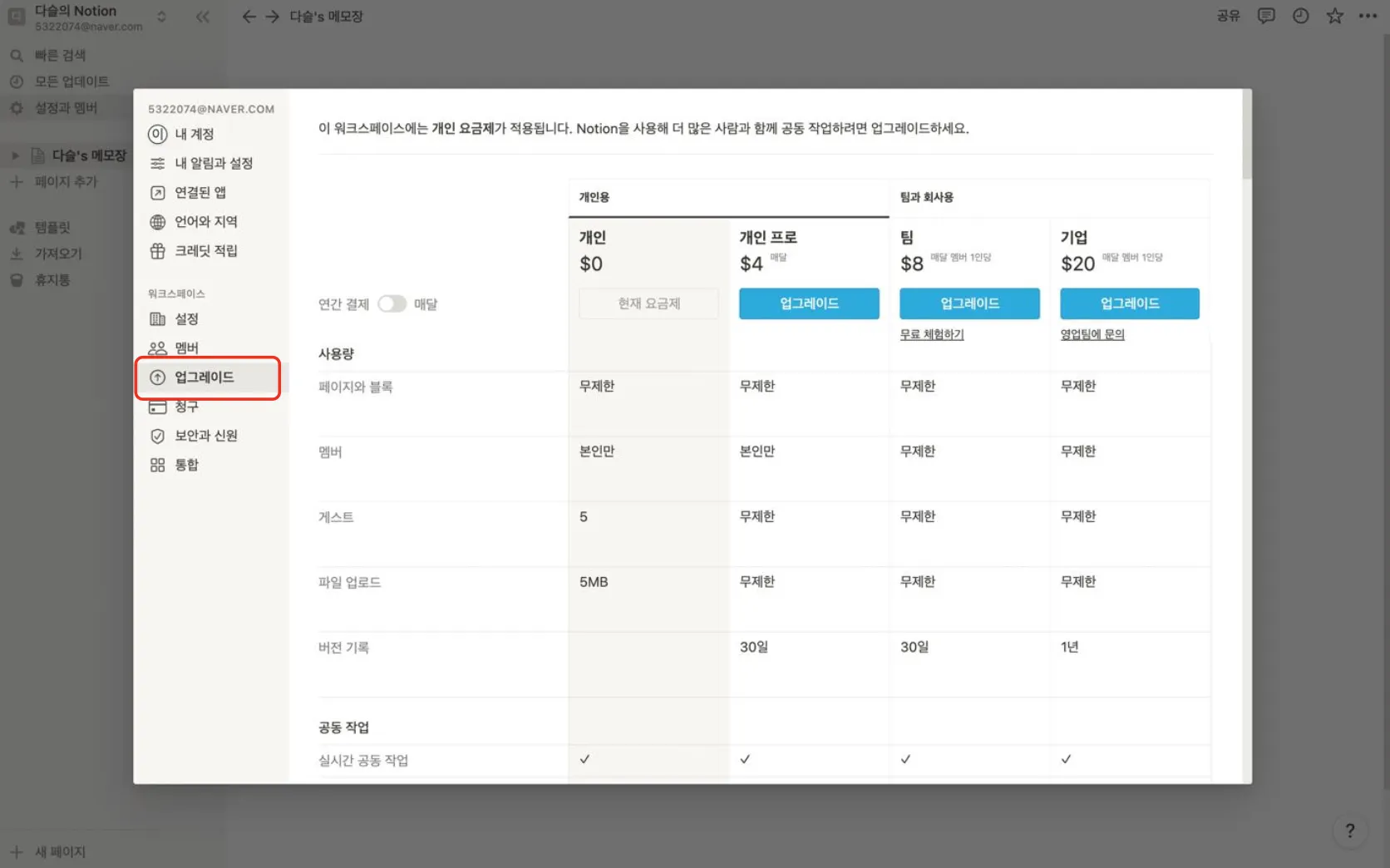Open the help question mark button

point(1350,831)
